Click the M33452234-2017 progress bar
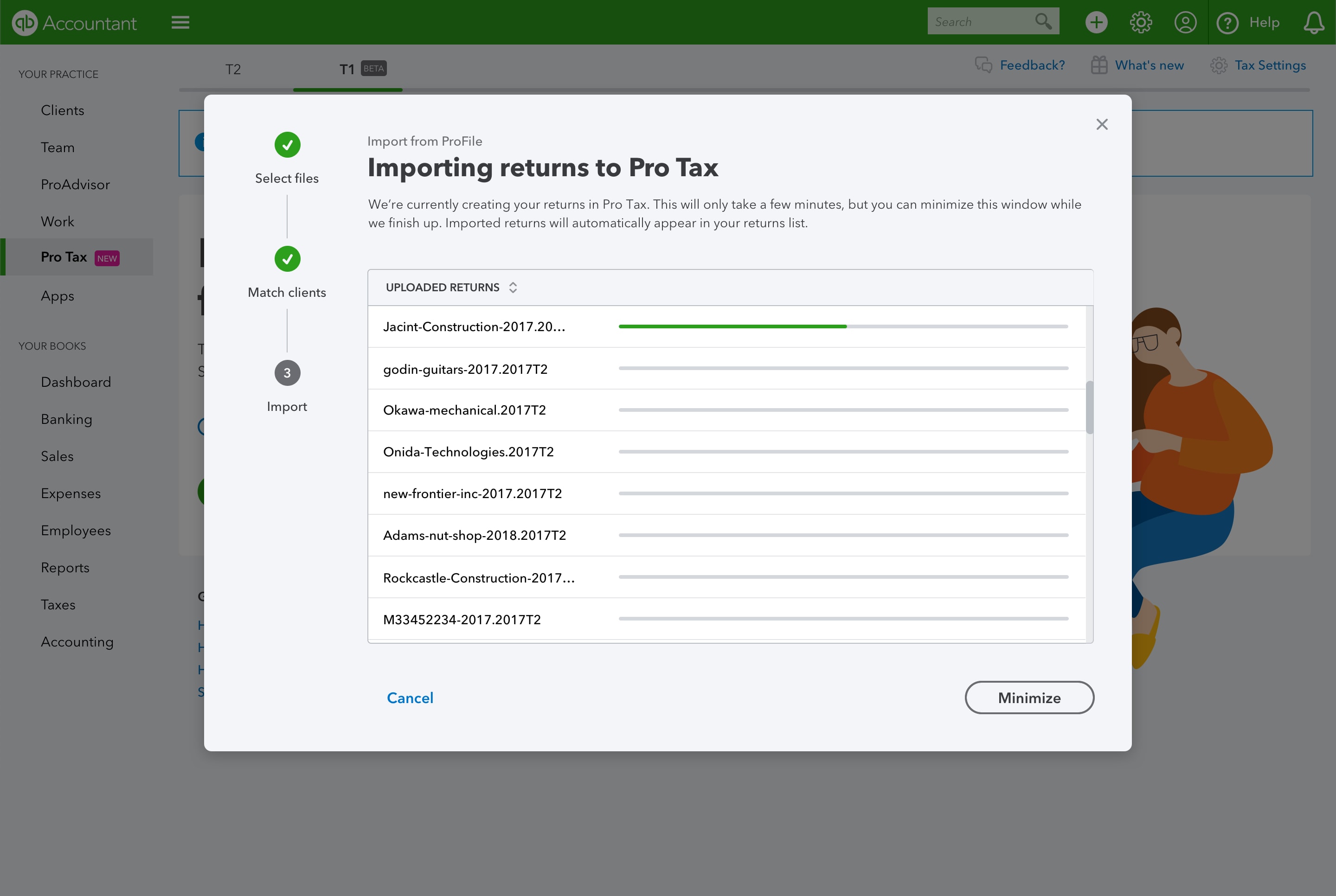Image resolution: width=1336 pixels, height=896 pixels. tap(843, 618)
